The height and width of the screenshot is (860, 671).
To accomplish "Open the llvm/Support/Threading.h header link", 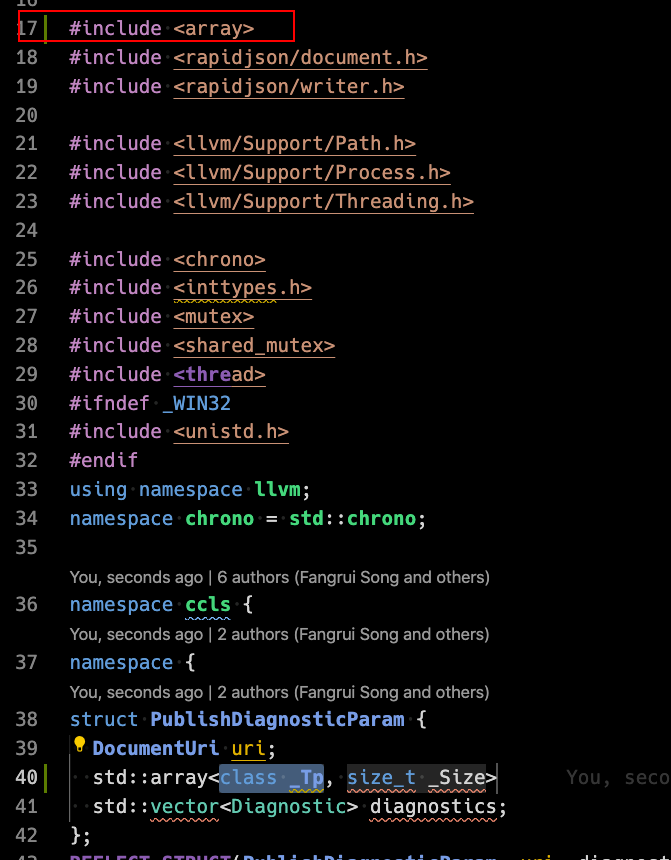I will coord(323,201).
